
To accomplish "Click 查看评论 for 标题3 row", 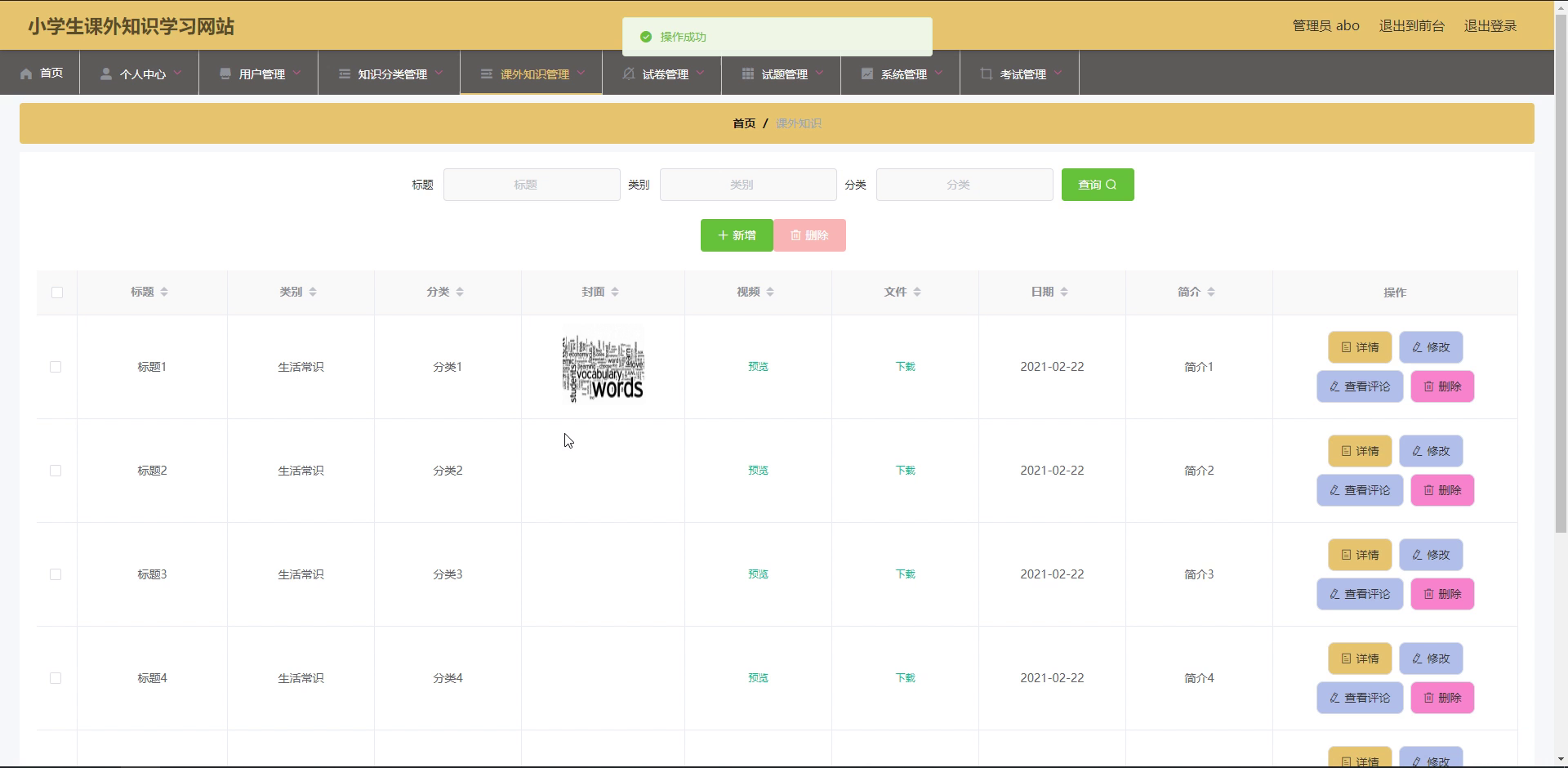I will 1360,594.
